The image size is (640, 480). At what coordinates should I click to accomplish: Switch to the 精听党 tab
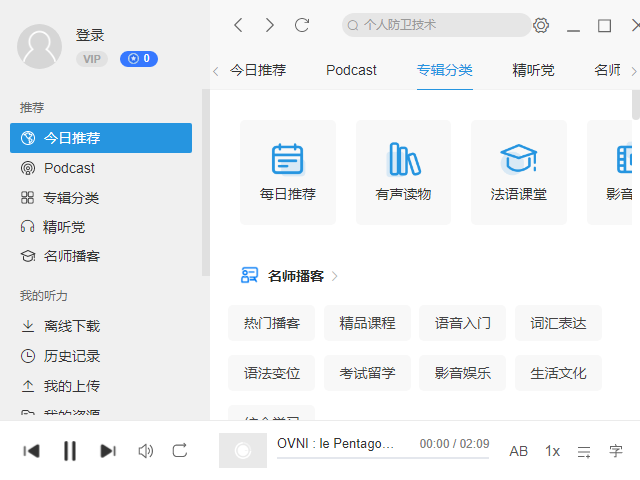point(533,71)
